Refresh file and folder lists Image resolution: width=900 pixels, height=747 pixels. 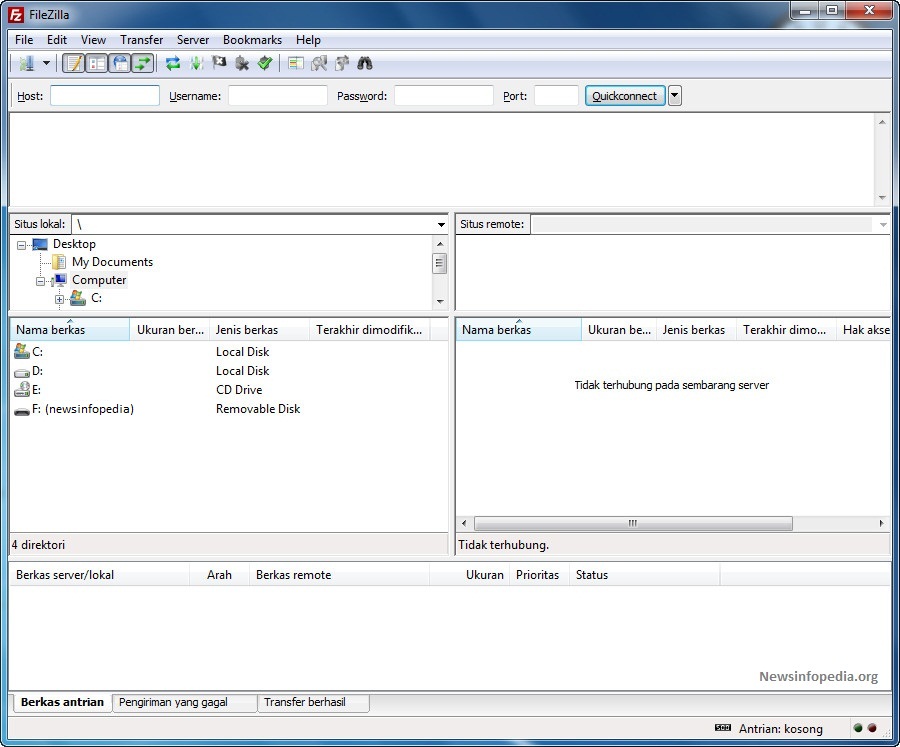click(x=173, y=63)
